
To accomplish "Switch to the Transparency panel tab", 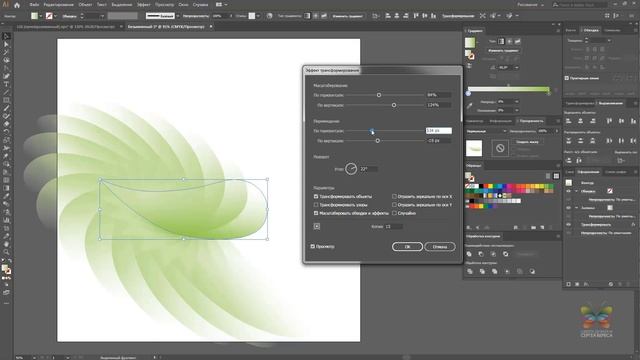I will click(532, 121).
